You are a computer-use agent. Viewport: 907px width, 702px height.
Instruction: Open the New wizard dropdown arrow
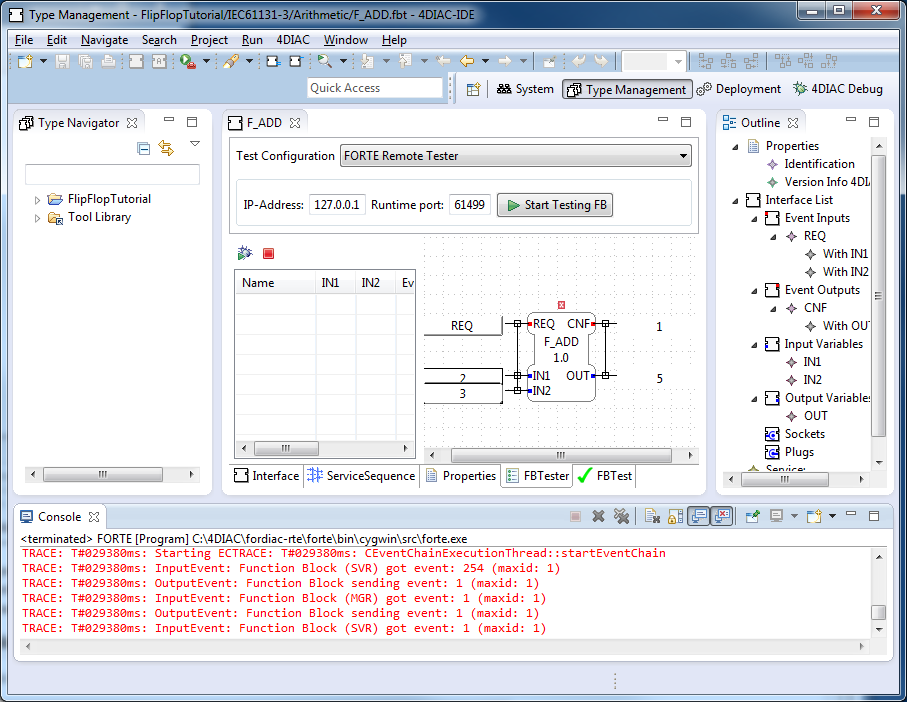(43, 61)
